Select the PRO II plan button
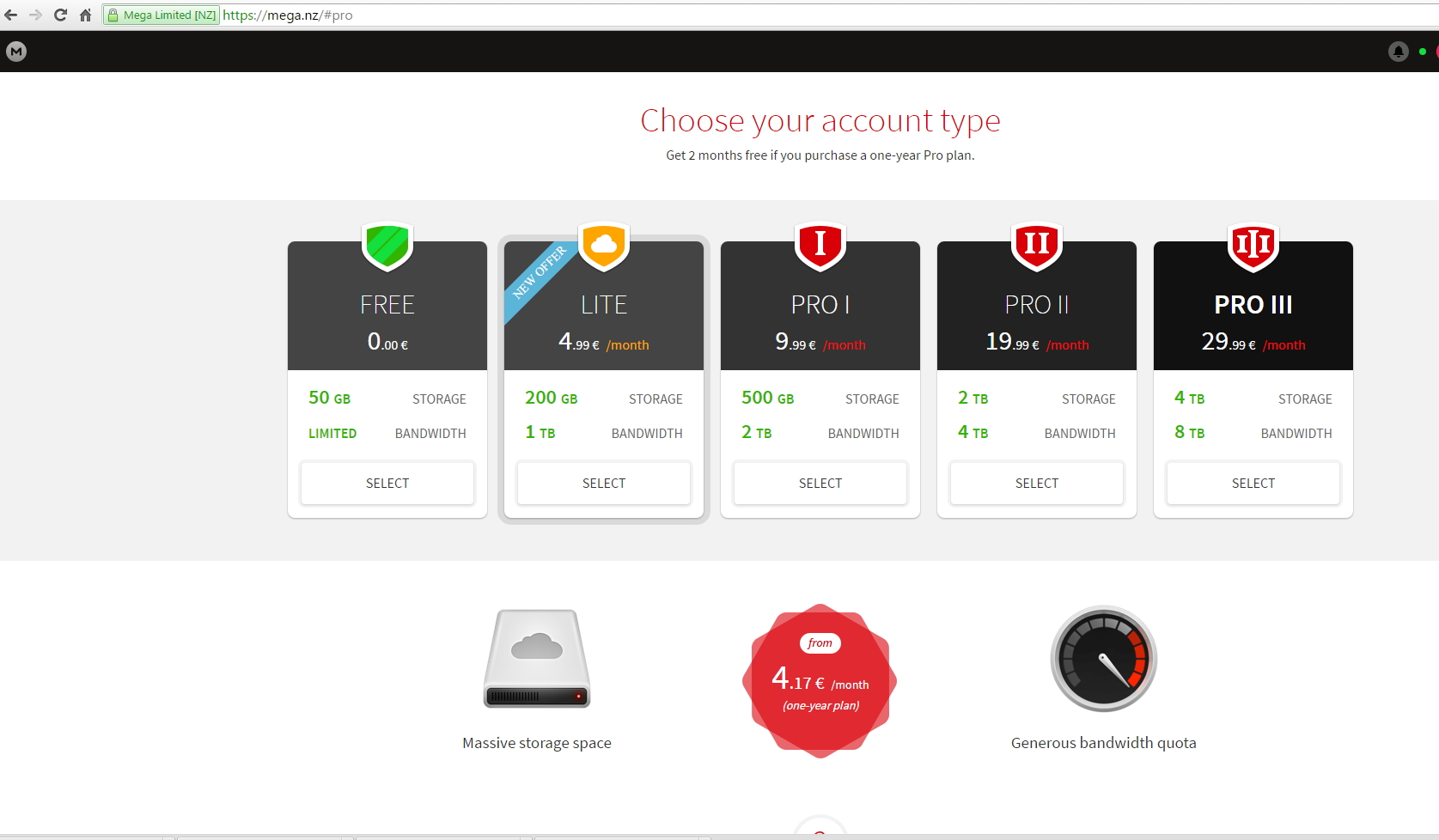1439x840 pixels. pos(1037,483)
